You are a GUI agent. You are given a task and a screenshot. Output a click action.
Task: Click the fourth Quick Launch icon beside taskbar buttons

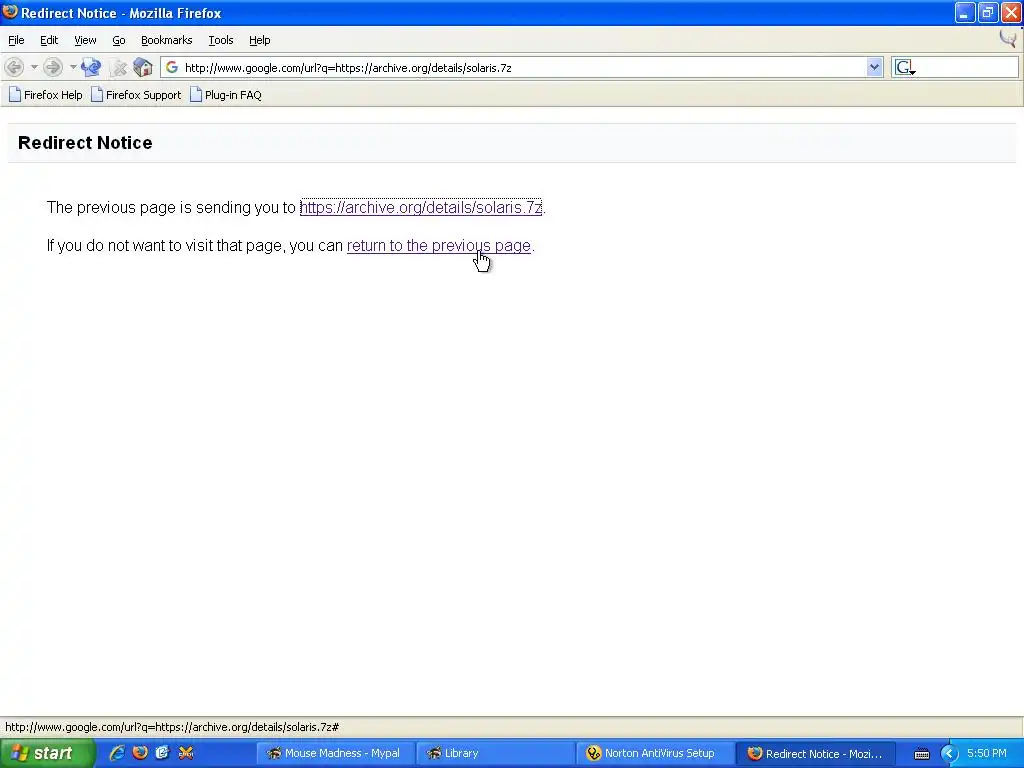(x=185, y=753)
